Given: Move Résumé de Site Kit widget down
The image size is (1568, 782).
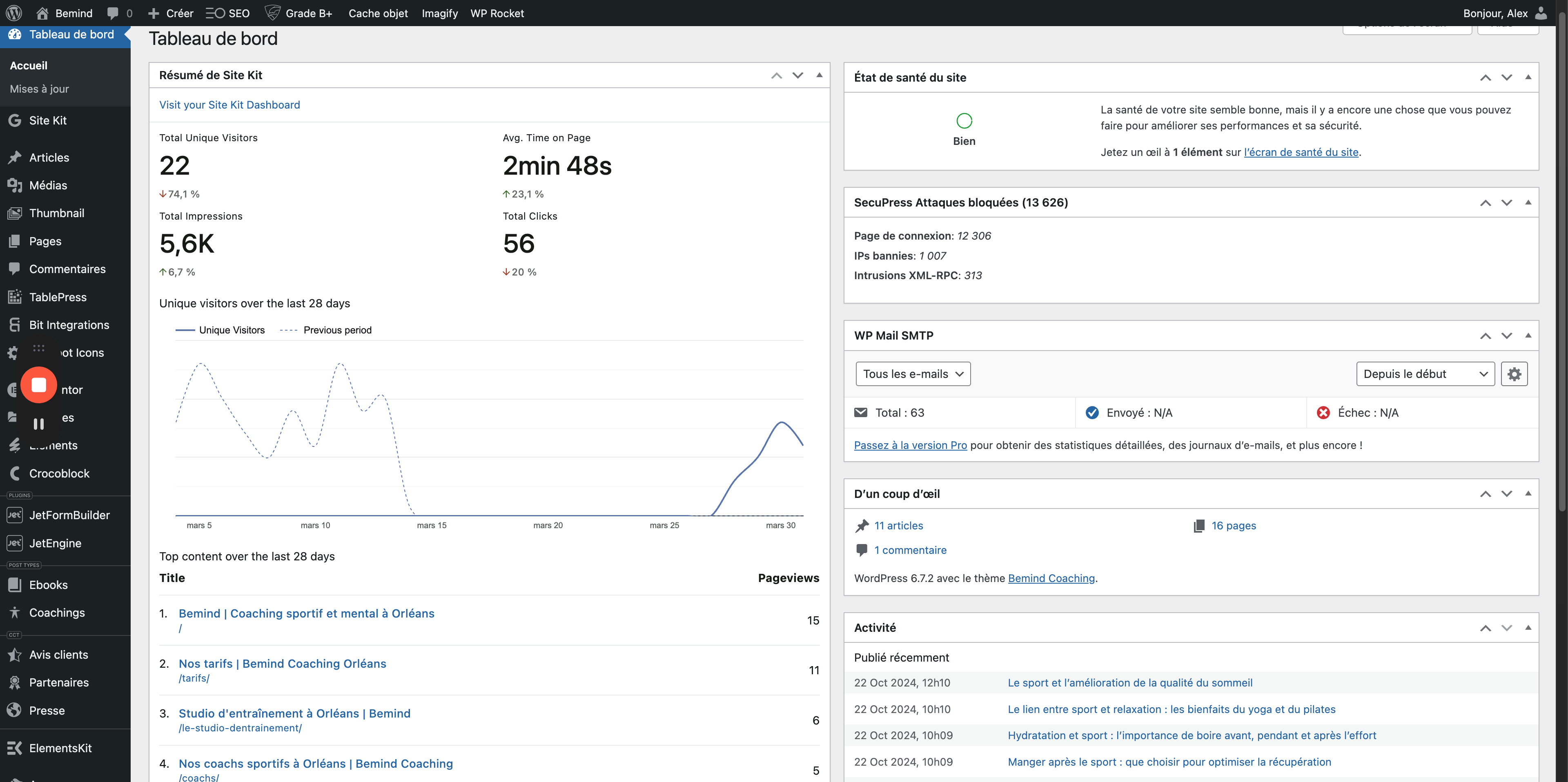Looking at the screenshot, I should tap(797, 76).
